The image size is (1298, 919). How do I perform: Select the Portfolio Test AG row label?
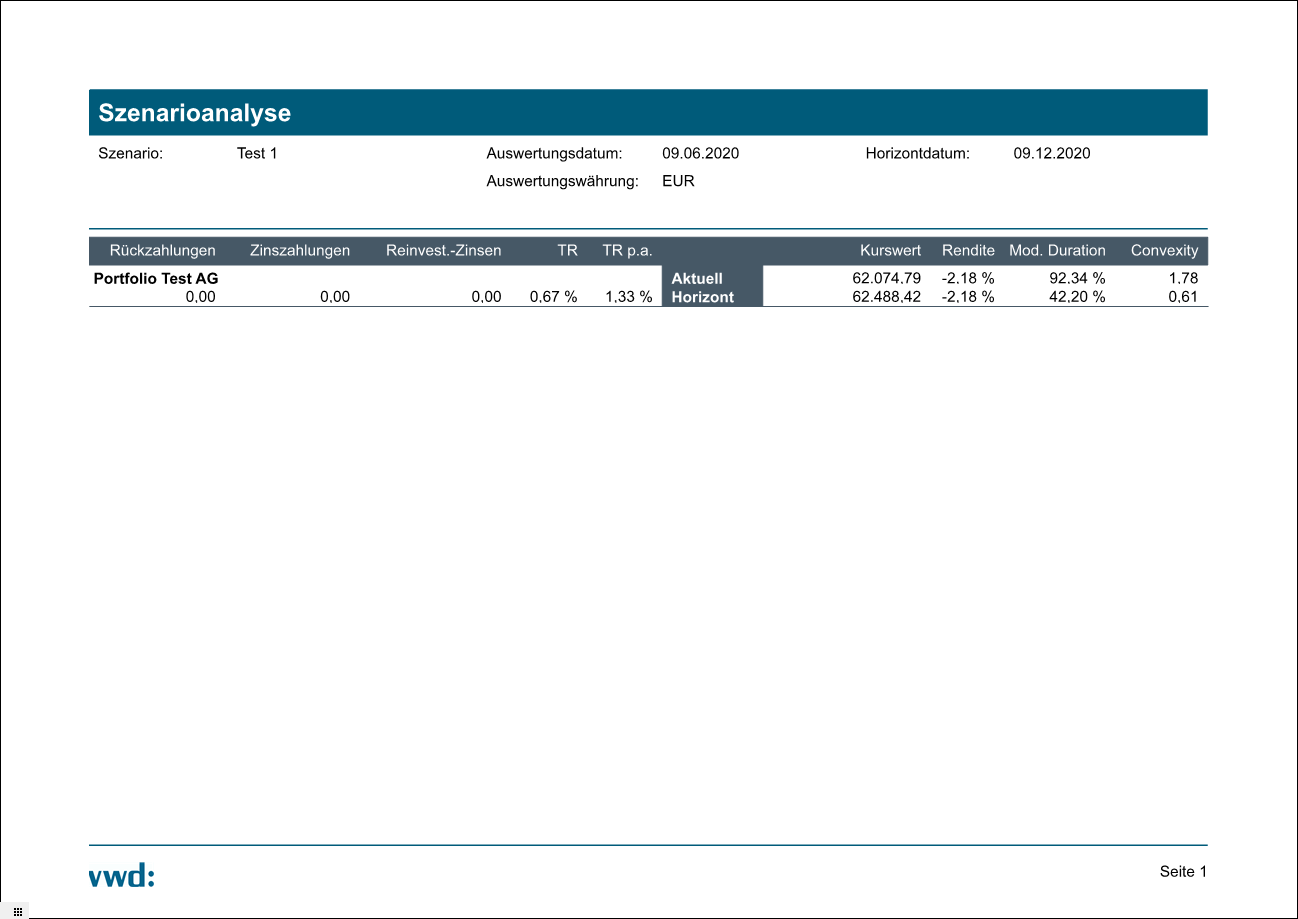coord(156,279)
